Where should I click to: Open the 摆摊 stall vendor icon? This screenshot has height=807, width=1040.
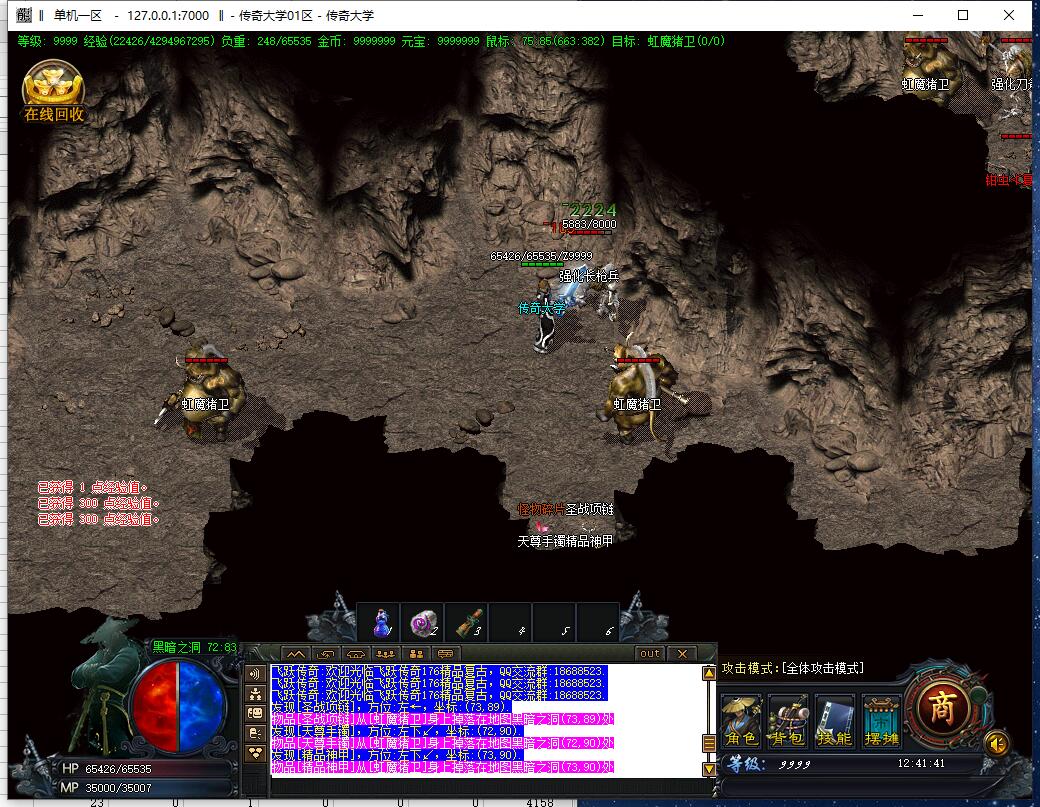(x=881, y=721)
